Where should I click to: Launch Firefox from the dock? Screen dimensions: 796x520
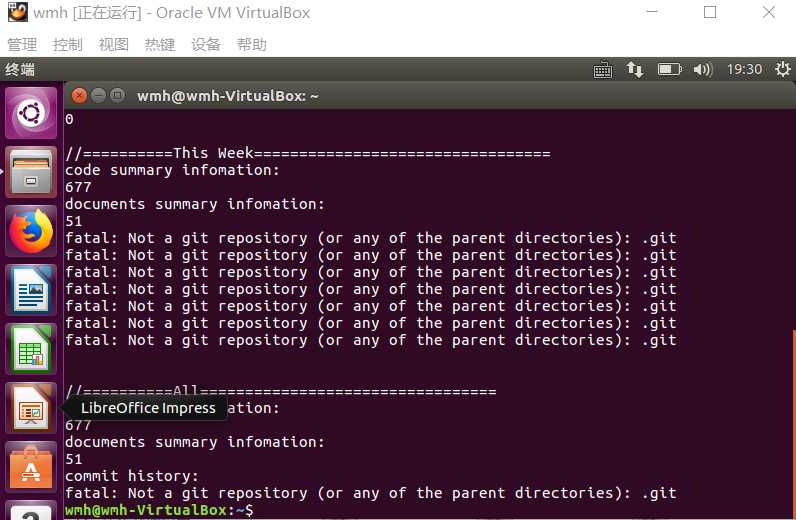tap(31, 231)
